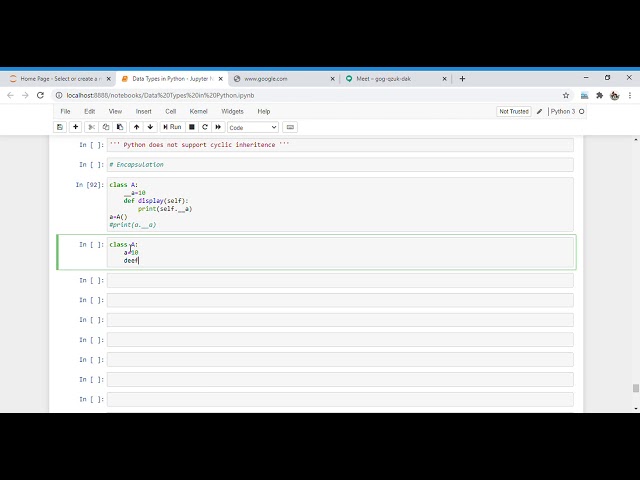Paste cells below icon
640x480 pixels.
point(120,127)
